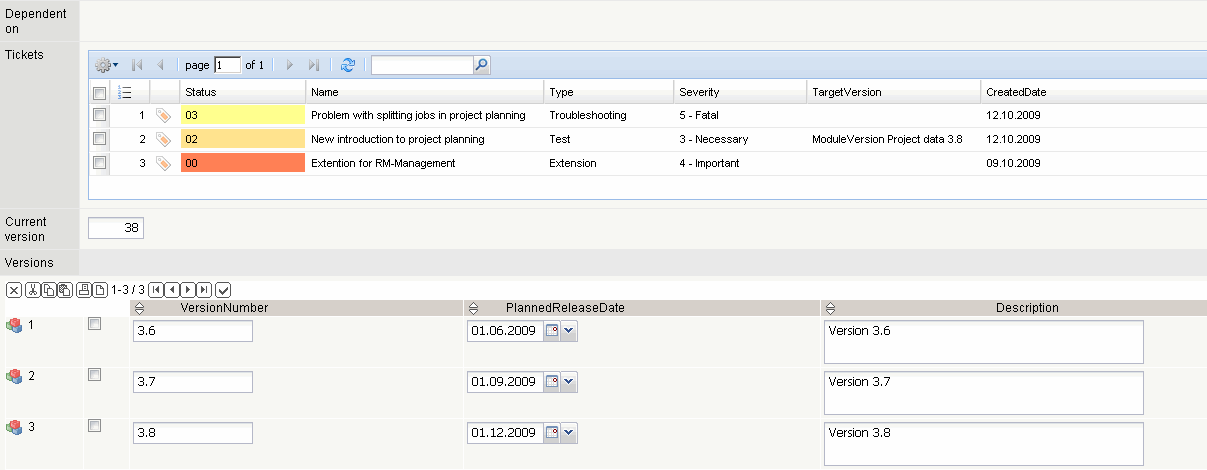The height and width of the screenshot is (470, 1207).
Task: Click the yellow status cell 03
Action: point(243,115)
